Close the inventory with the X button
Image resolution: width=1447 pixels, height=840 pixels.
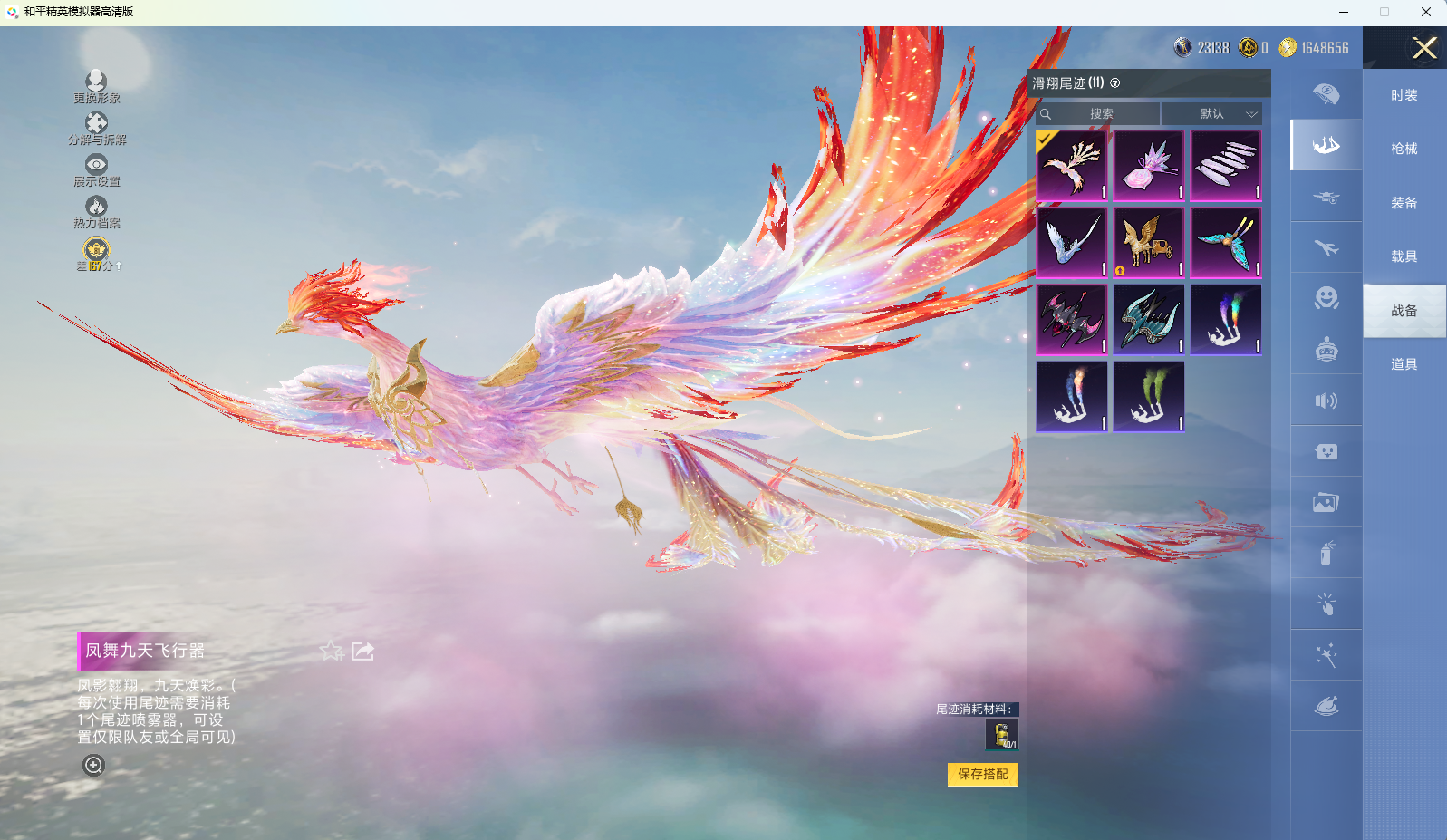point(1424,48)
